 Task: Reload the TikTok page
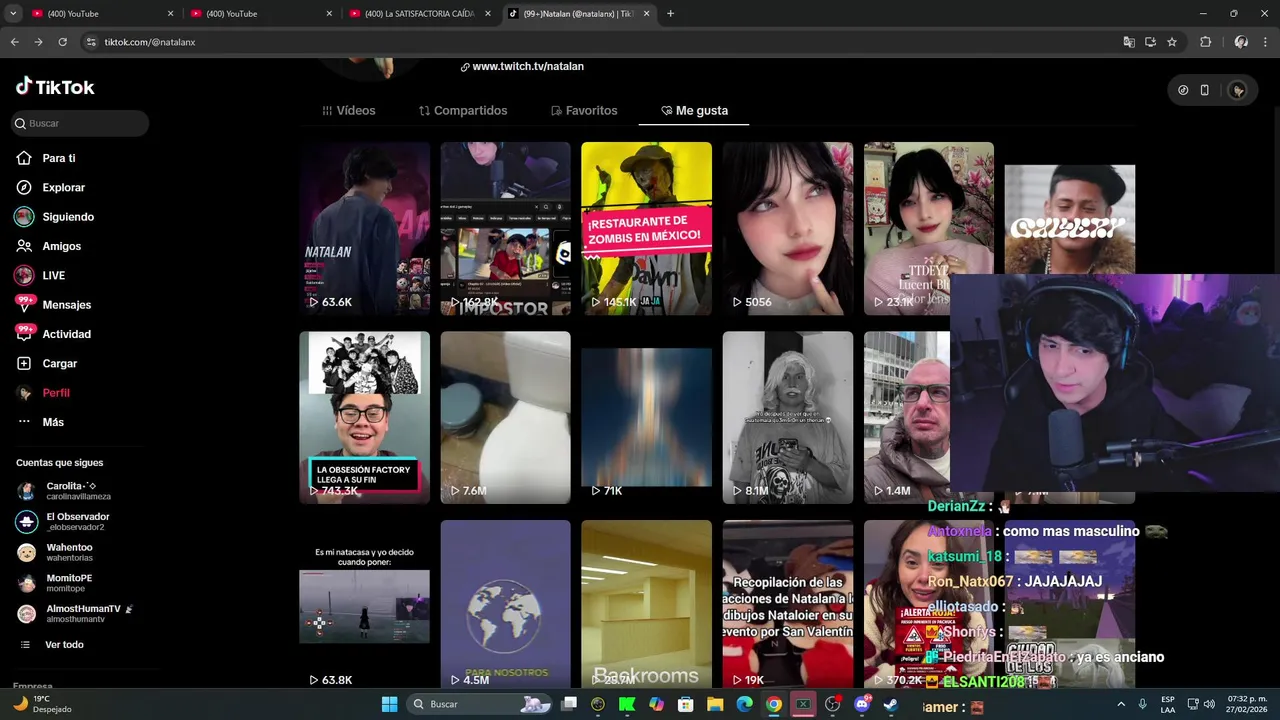(62, 42)
